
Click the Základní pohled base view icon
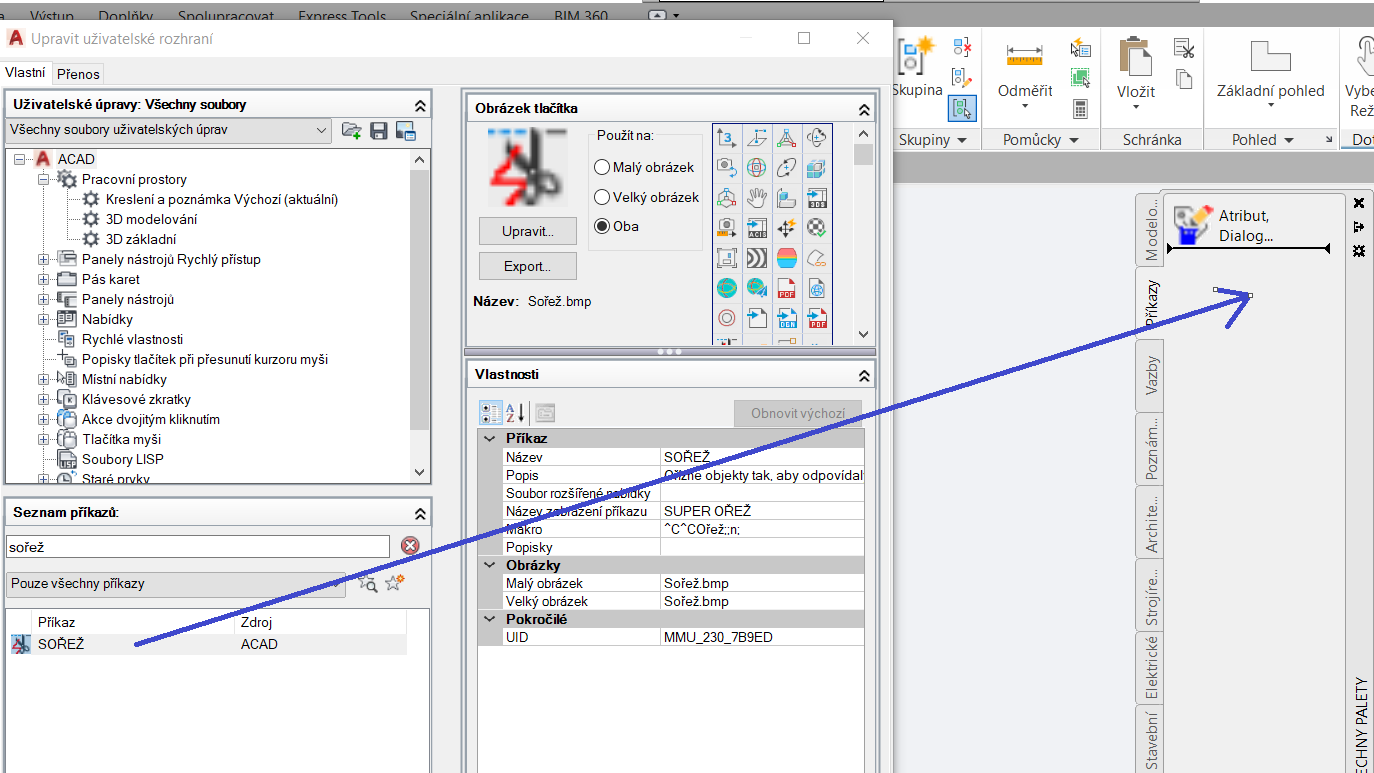point(1271,57)
